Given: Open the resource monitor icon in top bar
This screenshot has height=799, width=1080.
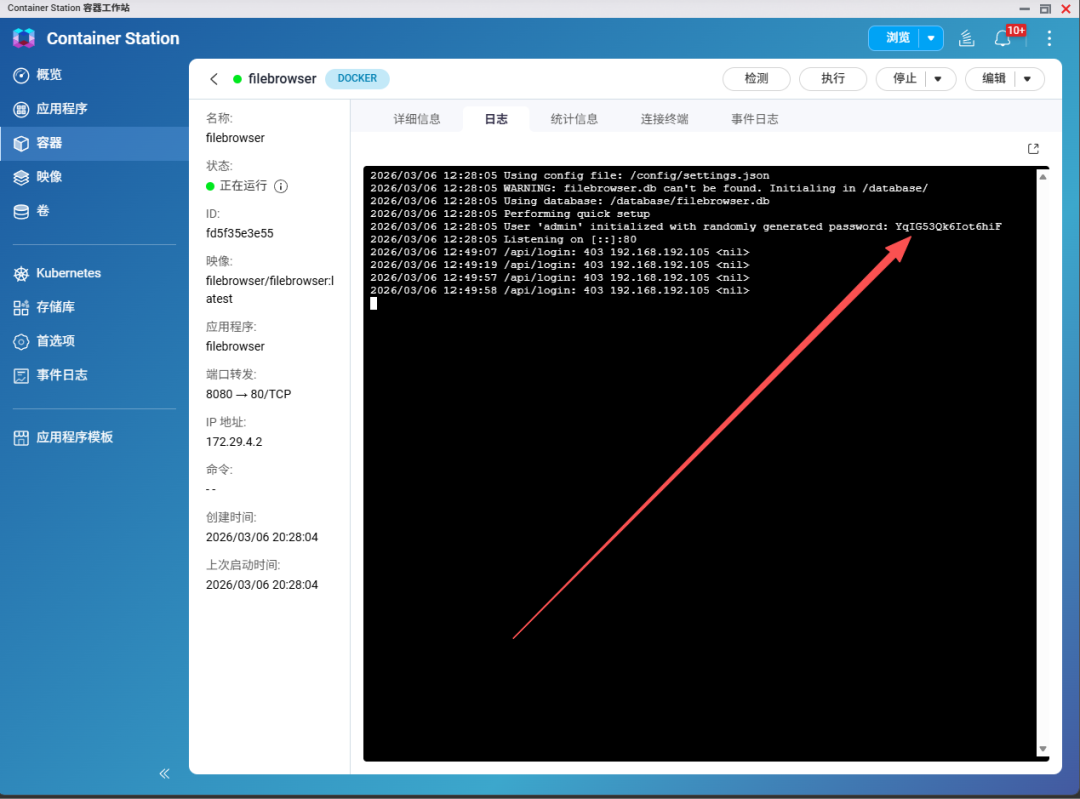Looking at the screenshot, I should pos(966,37).
